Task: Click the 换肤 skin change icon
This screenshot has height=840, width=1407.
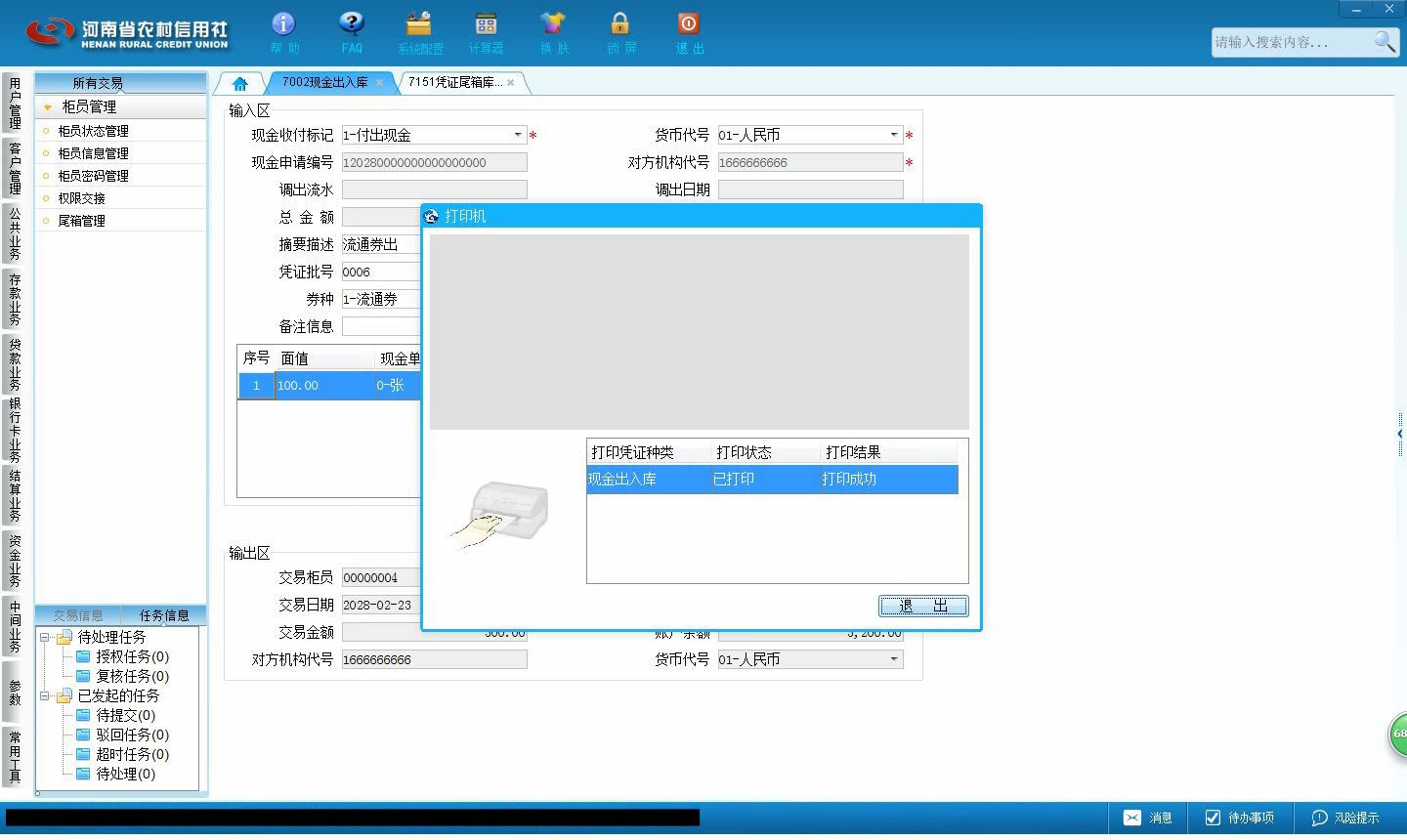Action: click(x=553, y=23)
